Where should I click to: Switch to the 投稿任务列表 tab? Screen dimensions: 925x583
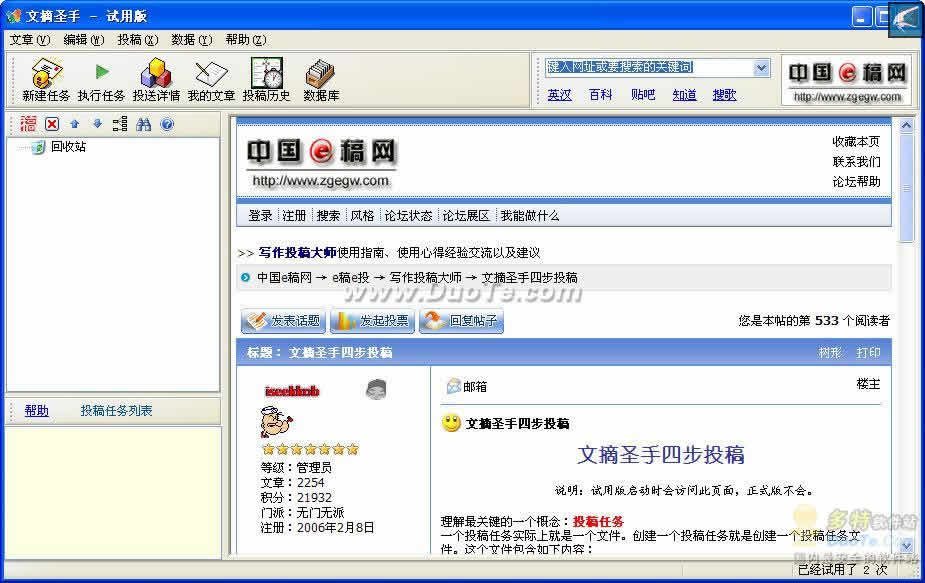117,411
